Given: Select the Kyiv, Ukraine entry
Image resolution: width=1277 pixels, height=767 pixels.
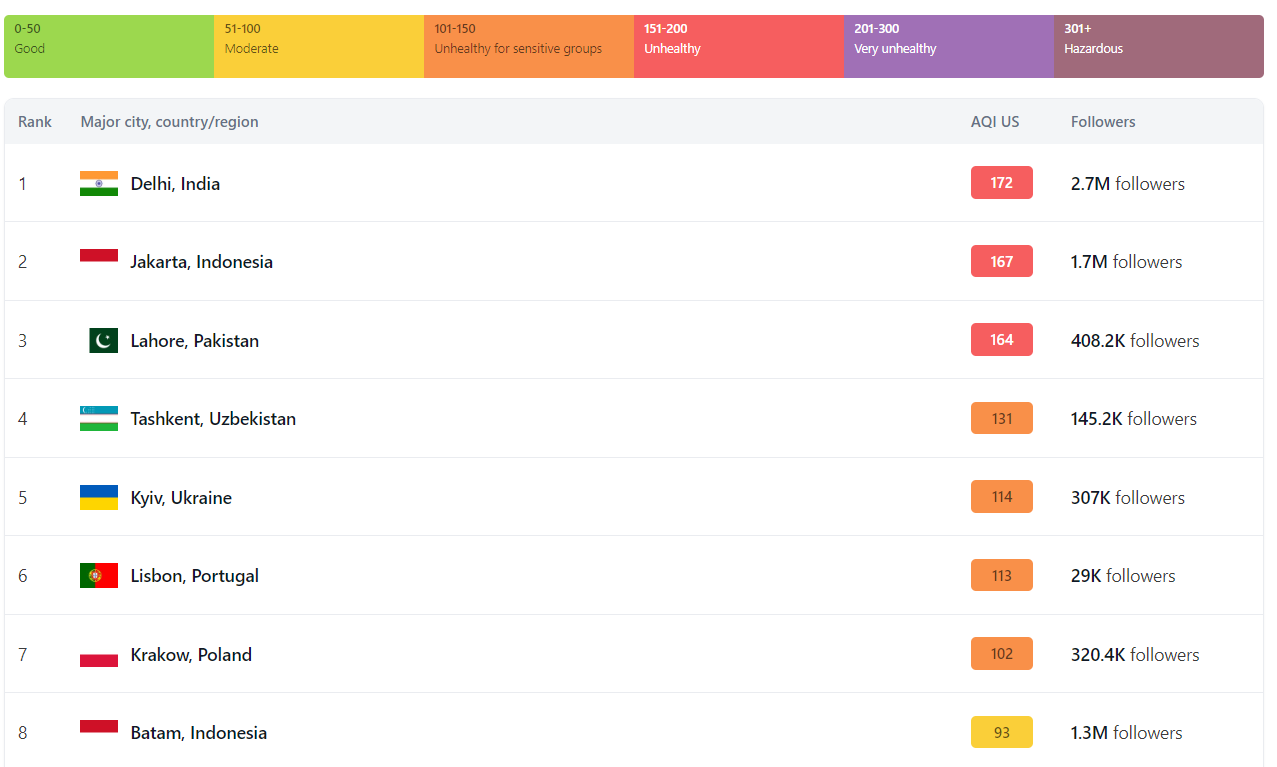Looking at the screenshot, I should point(181,498).
